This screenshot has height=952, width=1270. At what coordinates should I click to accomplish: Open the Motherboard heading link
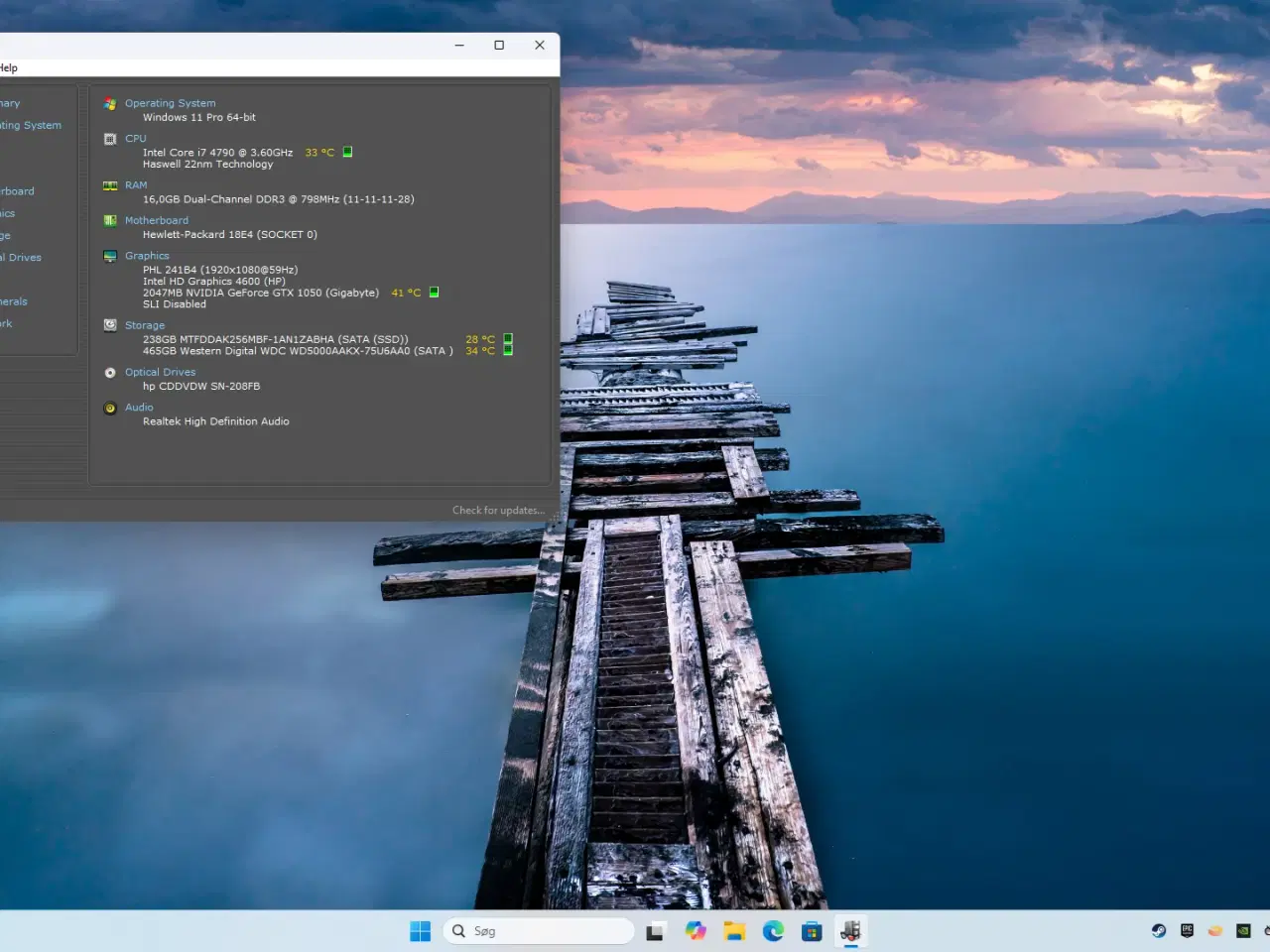[x=157, y=220]
